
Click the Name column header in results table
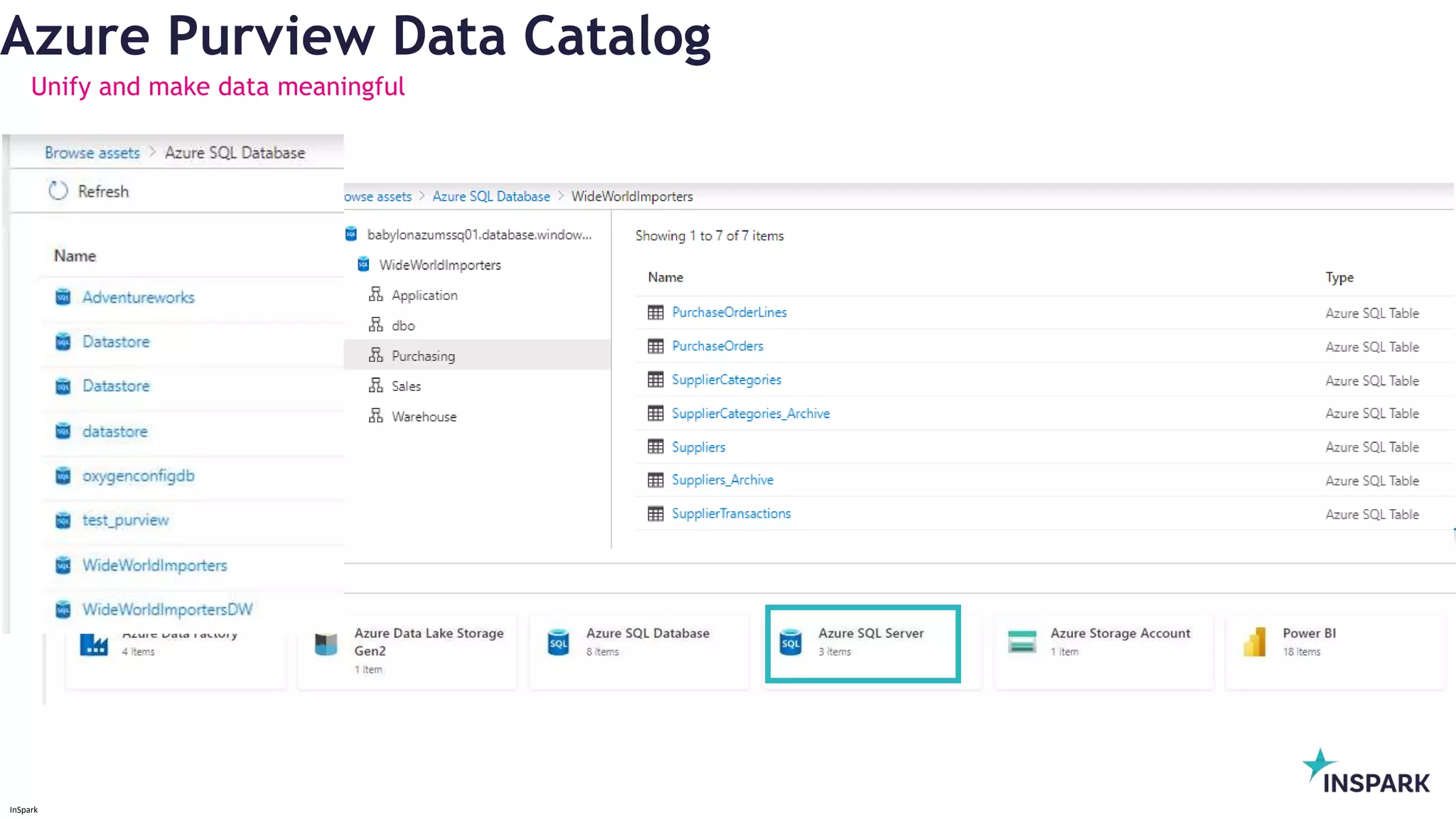[x=665, y=277]
